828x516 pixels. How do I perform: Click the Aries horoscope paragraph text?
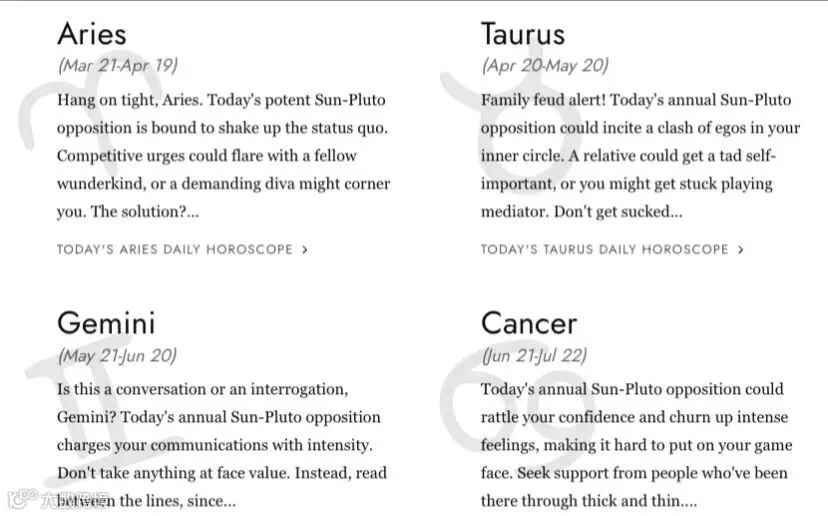click(x=223, y=156)
